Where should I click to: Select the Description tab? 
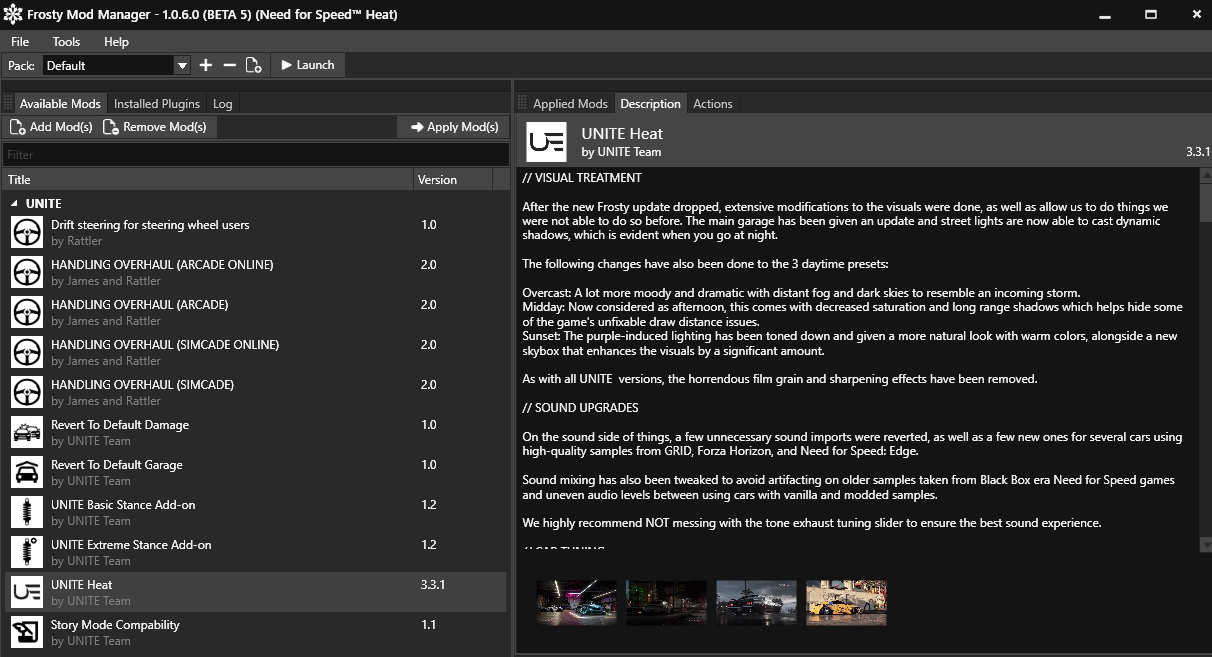650,103
